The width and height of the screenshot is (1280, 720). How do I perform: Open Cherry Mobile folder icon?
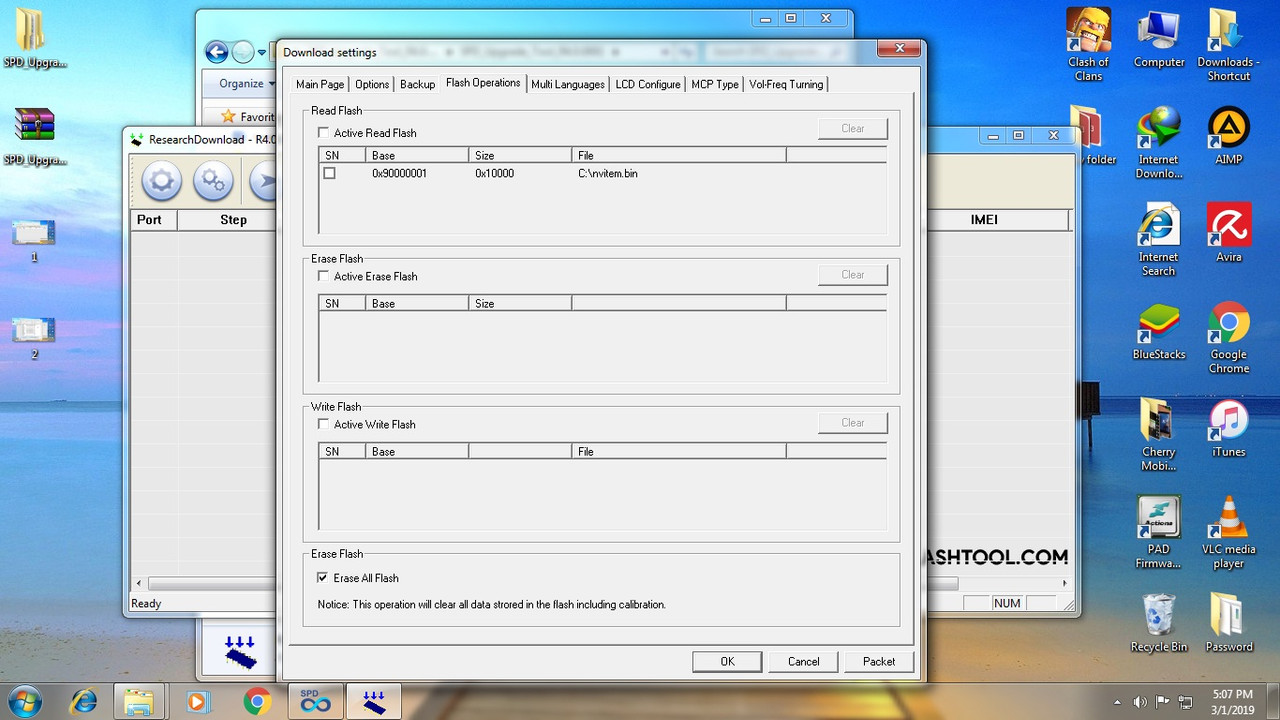pyautogui.click(x=1158, y=435)
